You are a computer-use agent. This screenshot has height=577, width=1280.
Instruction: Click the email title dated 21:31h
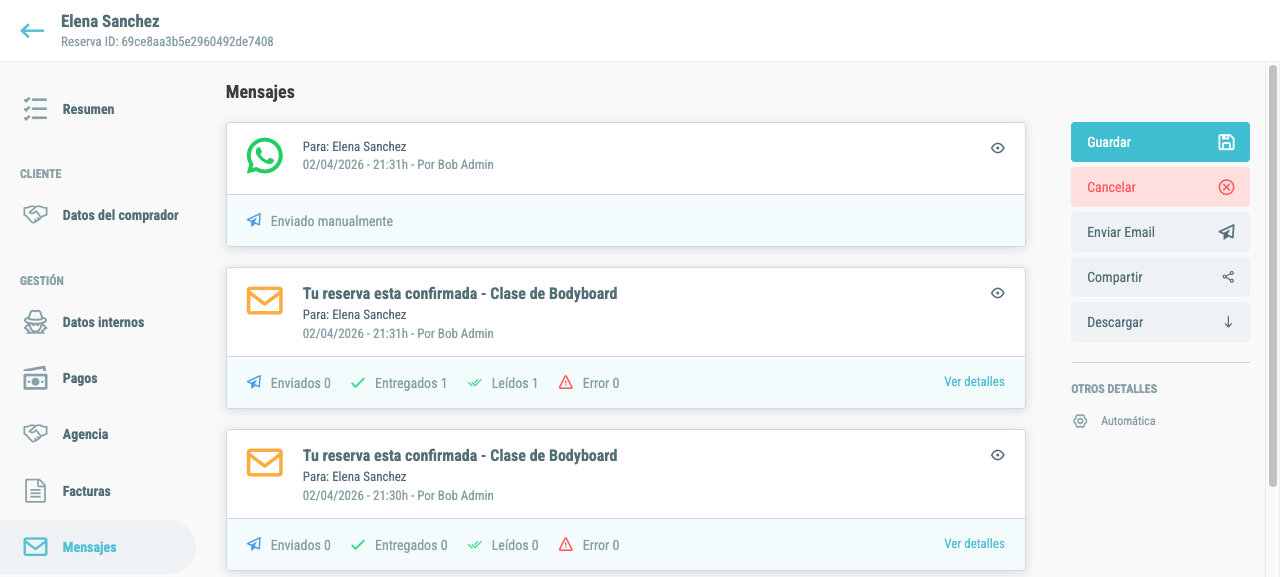460,294
